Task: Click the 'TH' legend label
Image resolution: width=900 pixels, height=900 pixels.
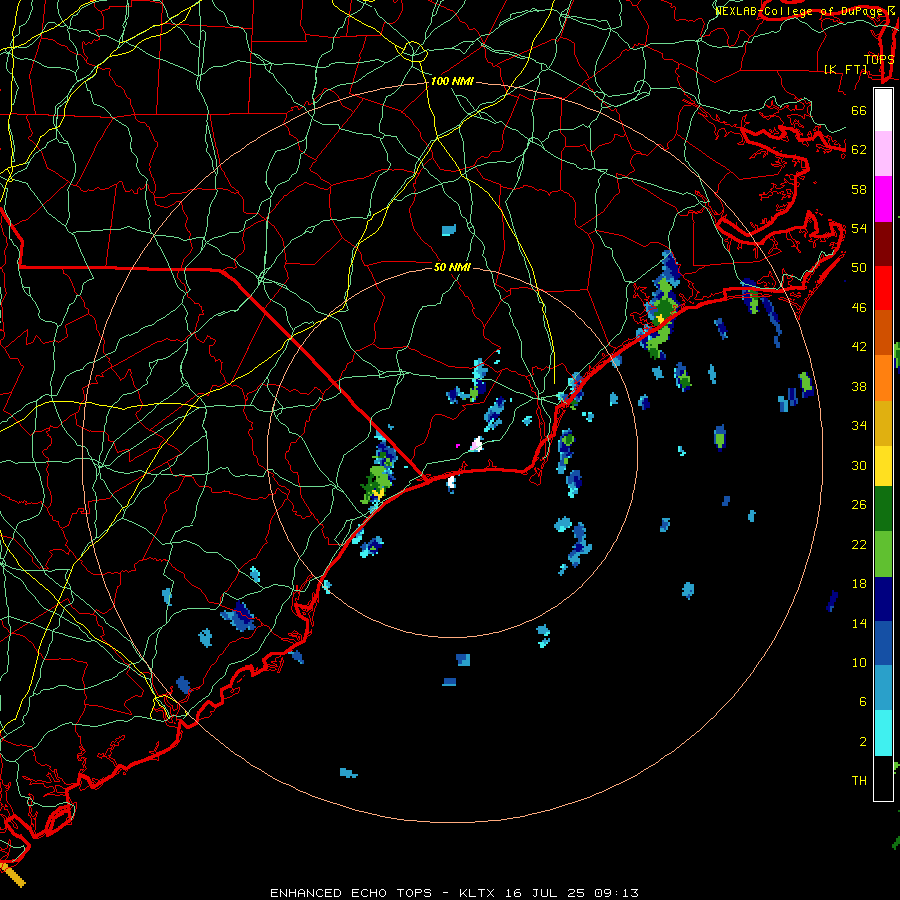Action: [859, 781]
